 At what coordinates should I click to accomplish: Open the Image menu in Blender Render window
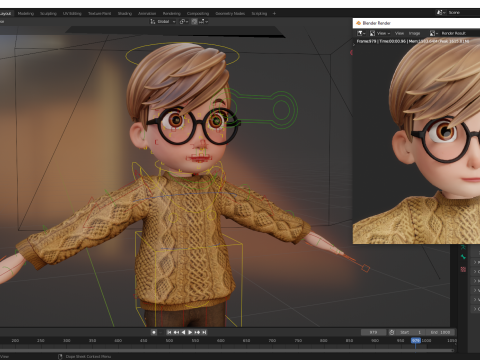click(414, 33)
